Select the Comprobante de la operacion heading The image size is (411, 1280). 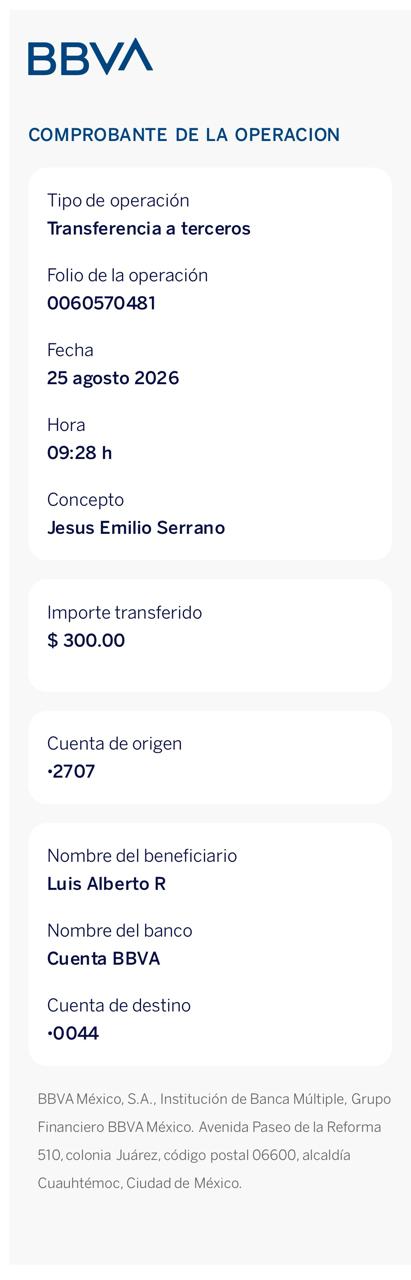pyautogui.click(x=184, y=135)
